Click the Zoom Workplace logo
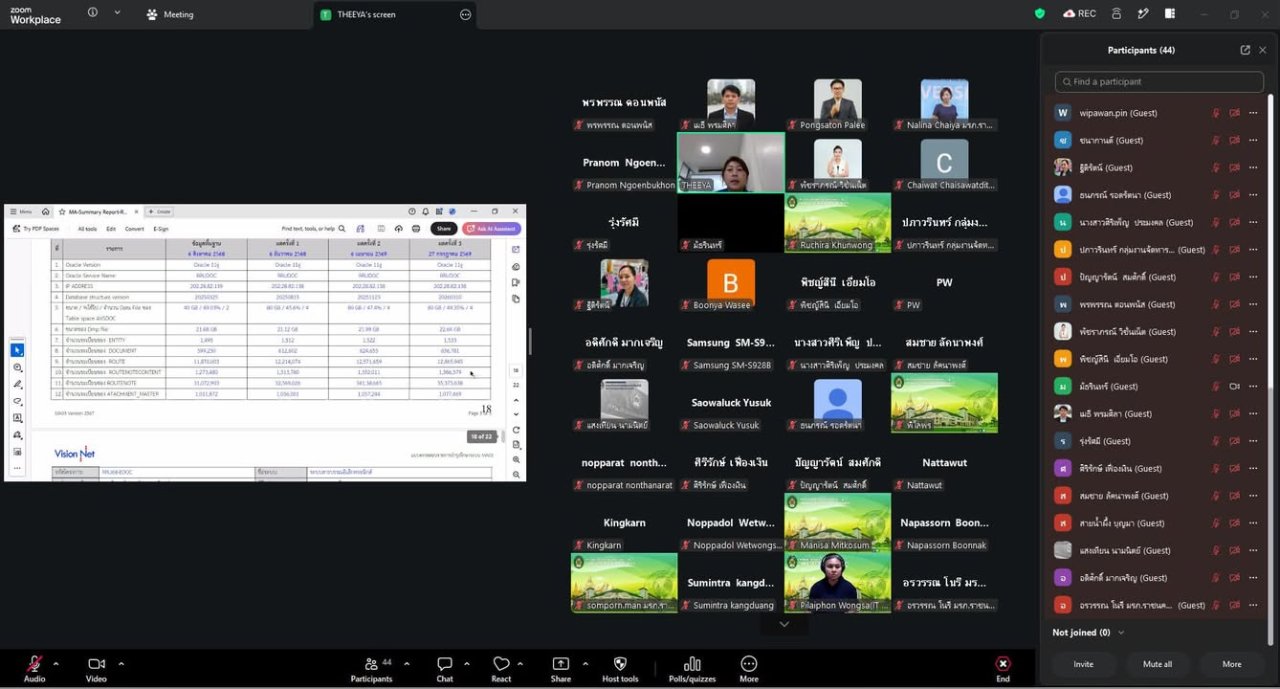This screenshot has height=689, width=1280. [x=36, y=15]
